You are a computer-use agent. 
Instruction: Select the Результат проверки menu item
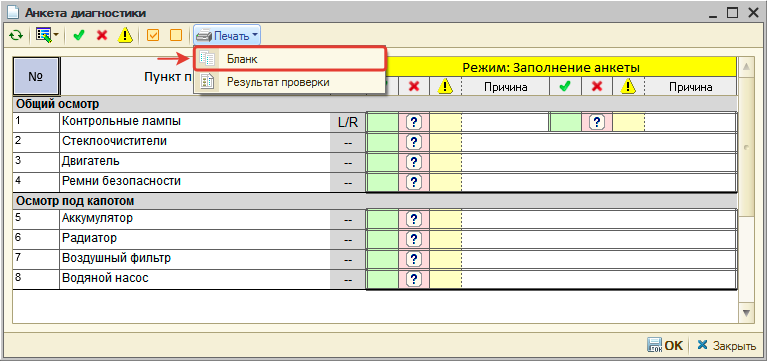pos(290,82)
